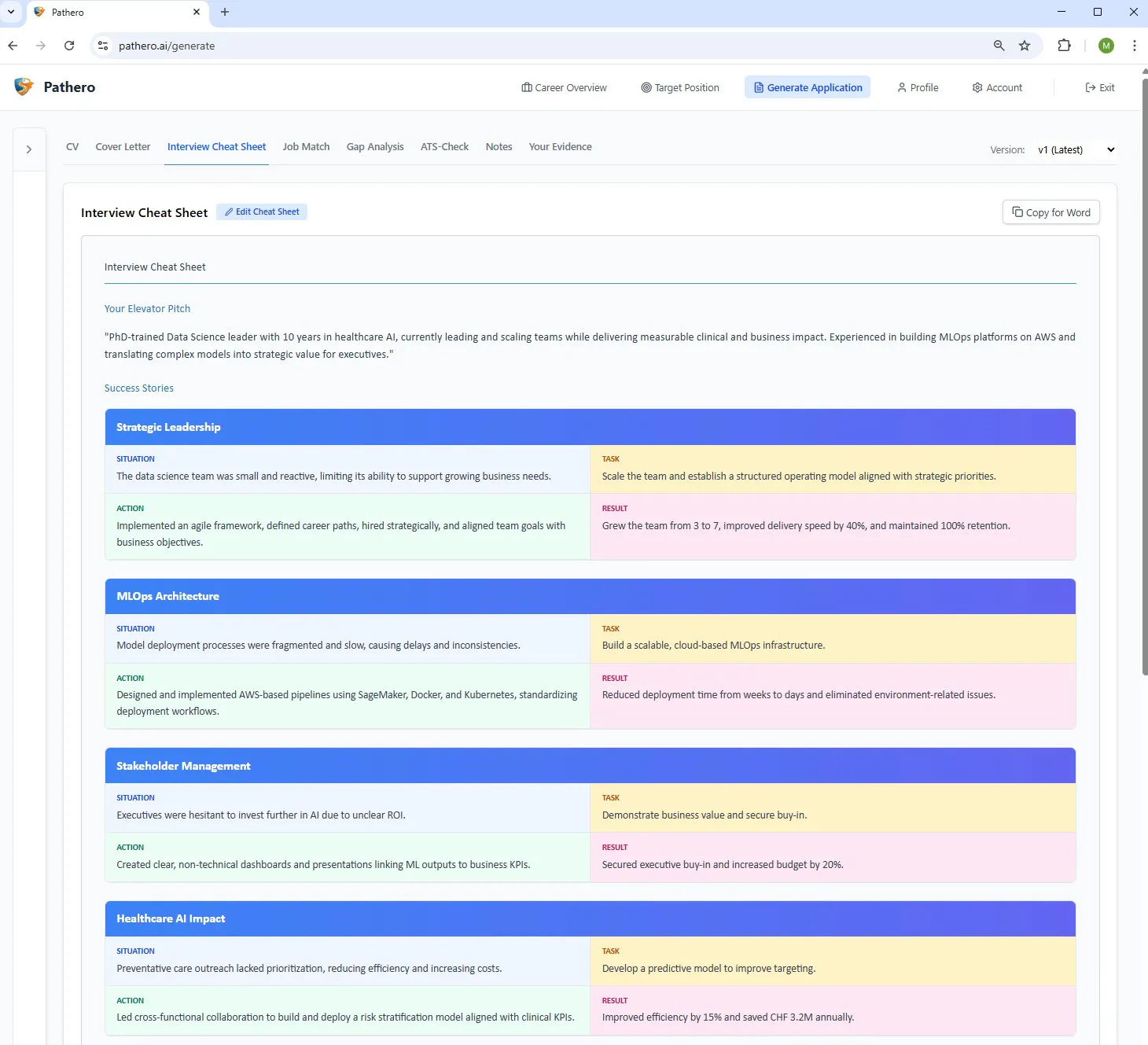Click the Pathero logo icon

point(24,86)
